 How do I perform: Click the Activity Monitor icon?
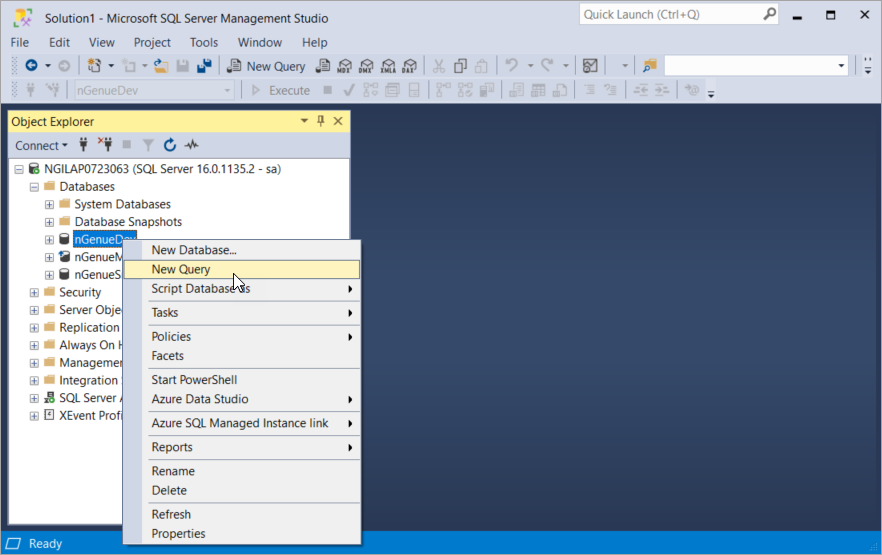pos(590,66)
